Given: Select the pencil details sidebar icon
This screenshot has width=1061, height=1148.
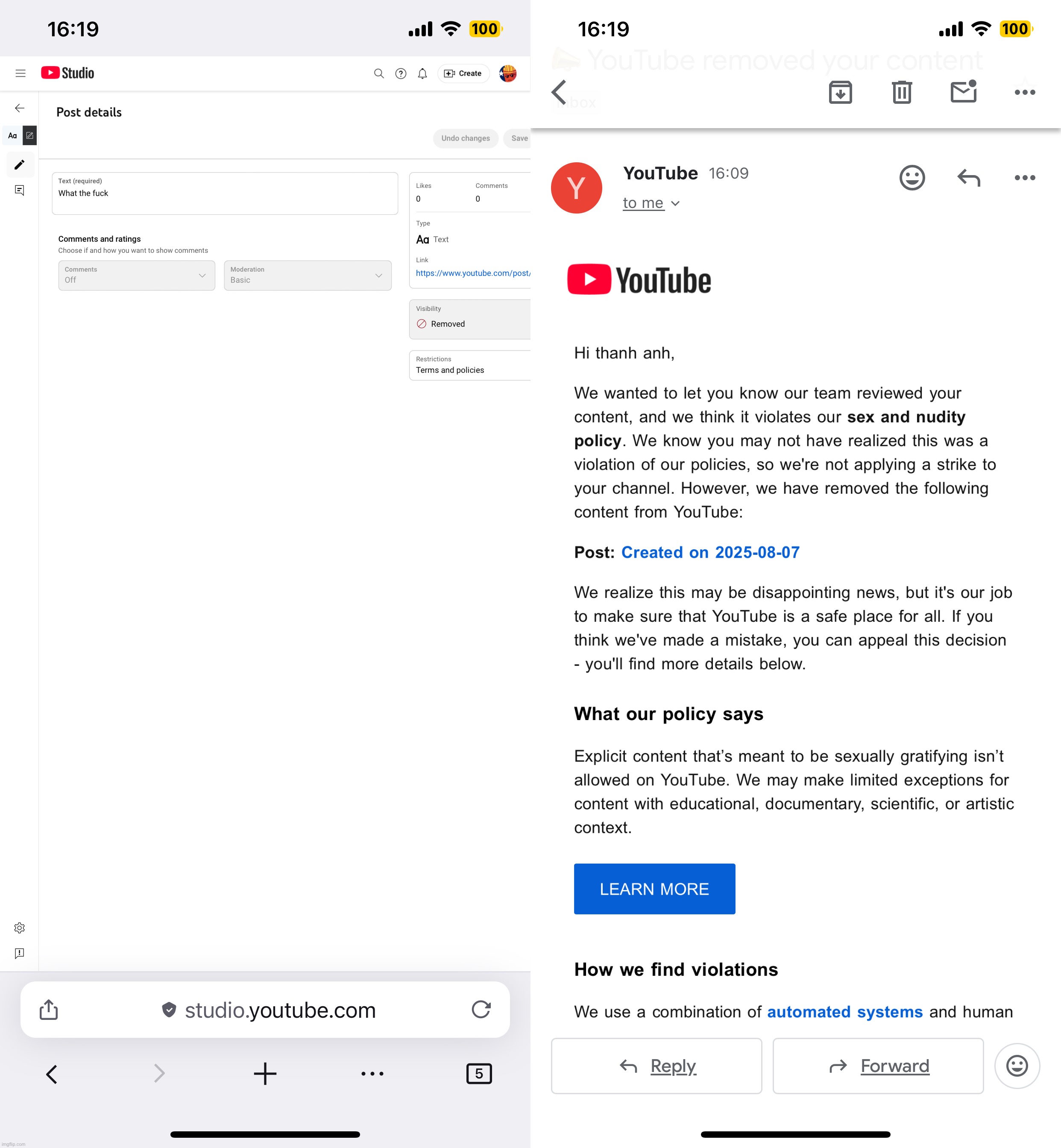Looking at the screenshot, I should click(20, 165).
